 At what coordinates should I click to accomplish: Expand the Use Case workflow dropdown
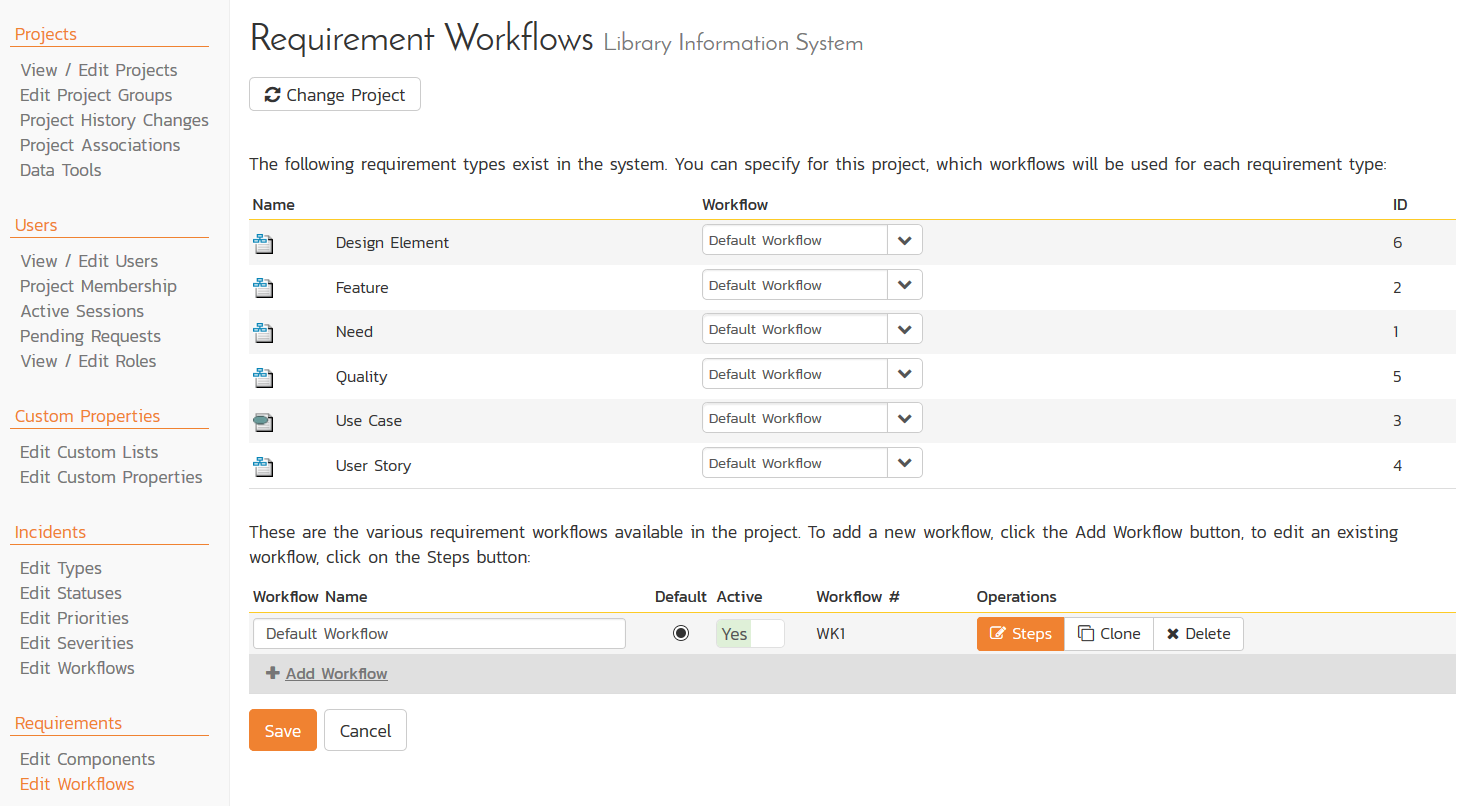pyautogui.click(x=811, y=418)
